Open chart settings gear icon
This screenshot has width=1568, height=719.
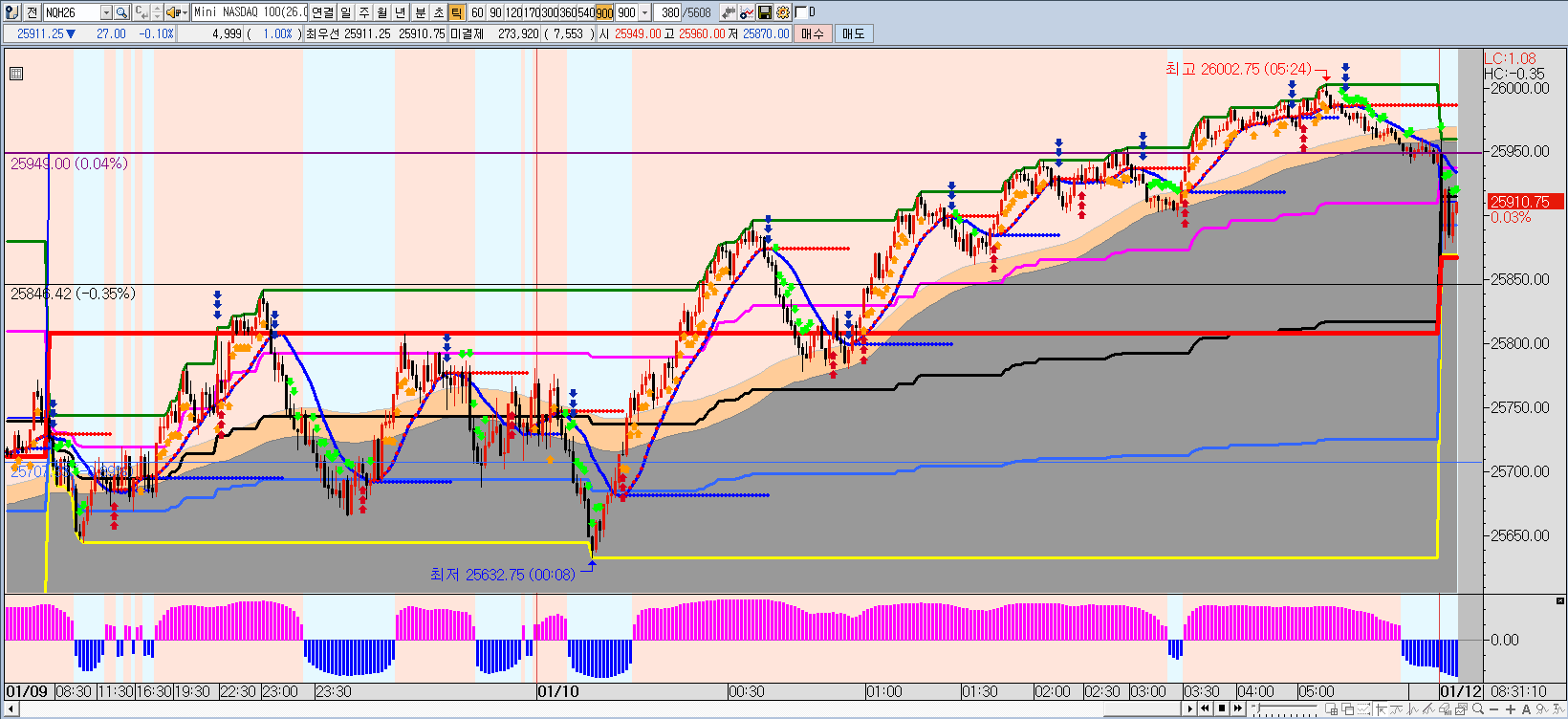click(783, 12)
